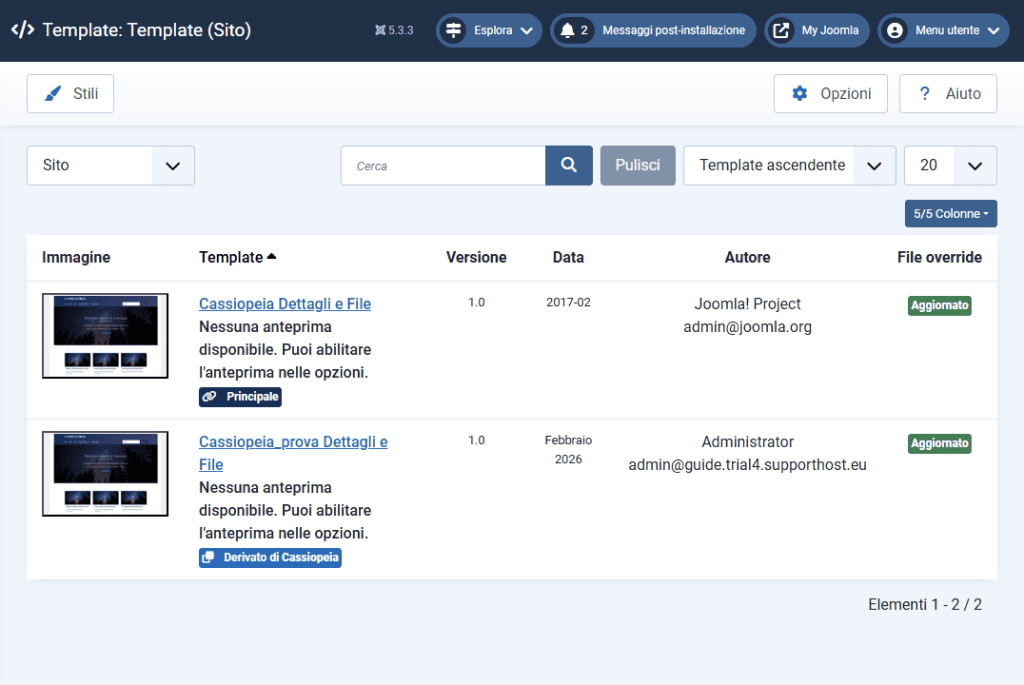Click the question mark icon on Aiuto
Viewport: 1024px width, 685px height.
click(x=925, y=93)
